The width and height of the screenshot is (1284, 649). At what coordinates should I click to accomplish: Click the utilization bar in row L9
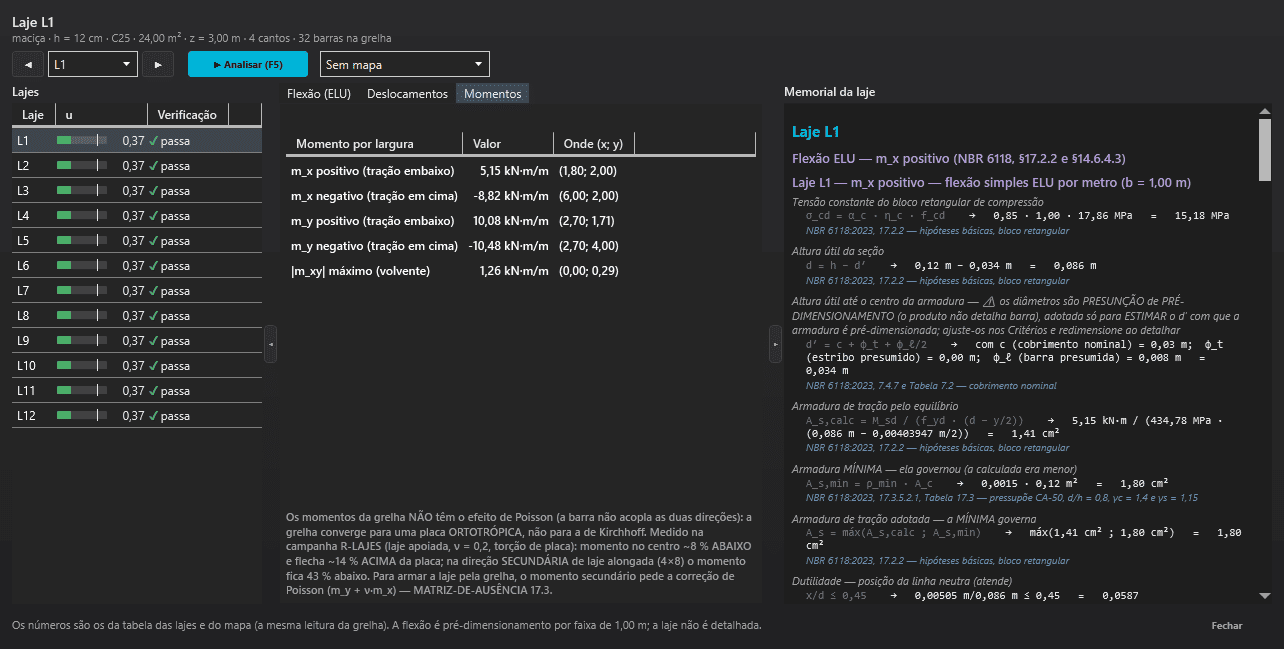[82, 341]
